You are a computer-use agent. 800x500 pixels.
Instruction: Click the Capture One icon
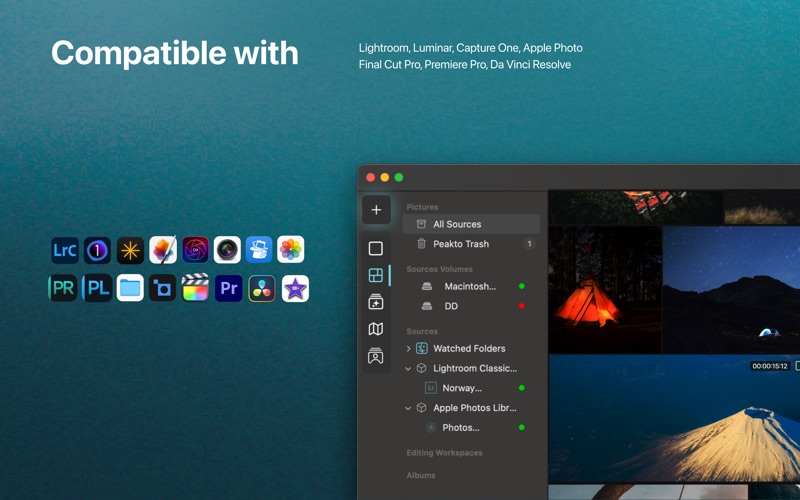tap(97, 250)
